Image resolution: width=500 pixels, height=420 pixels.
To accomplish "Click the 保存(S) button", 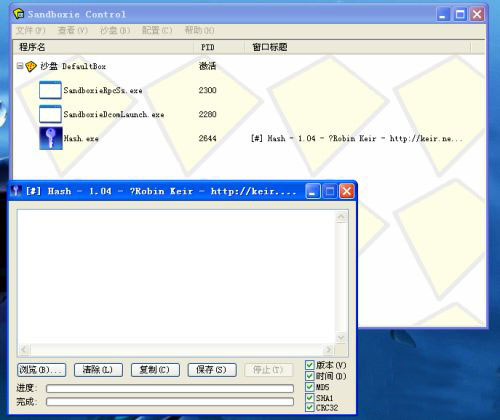I will click(x=212, y=370).
